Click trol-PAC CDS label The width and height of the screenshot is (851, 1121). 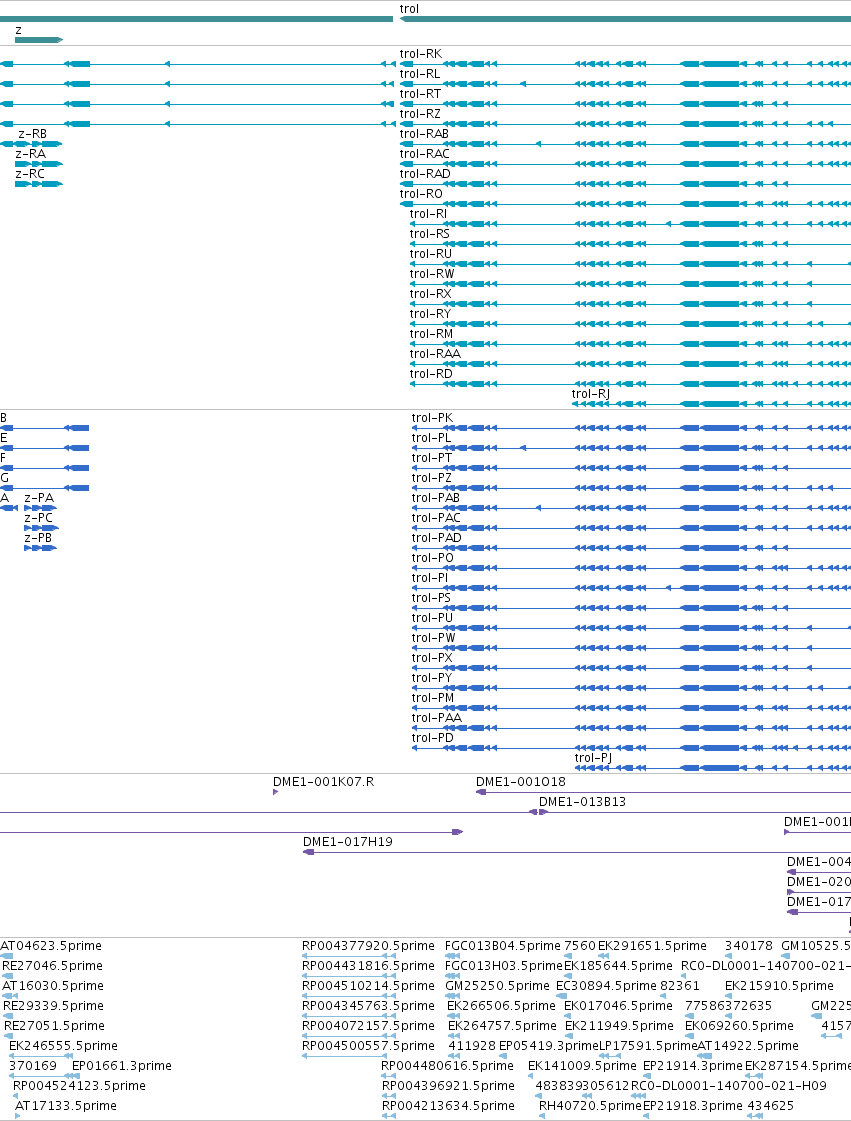point(436,518)
